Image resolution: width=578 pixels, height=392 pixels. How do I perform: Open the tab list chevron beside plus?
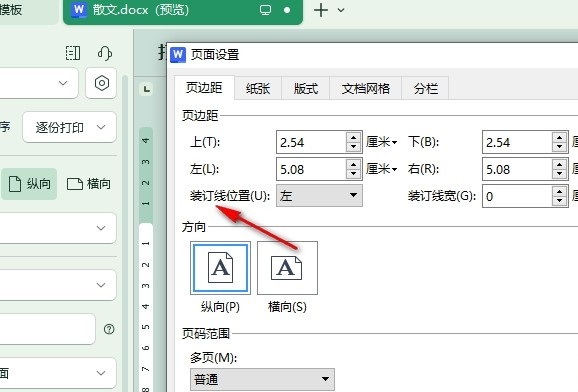tap(341, 10)
